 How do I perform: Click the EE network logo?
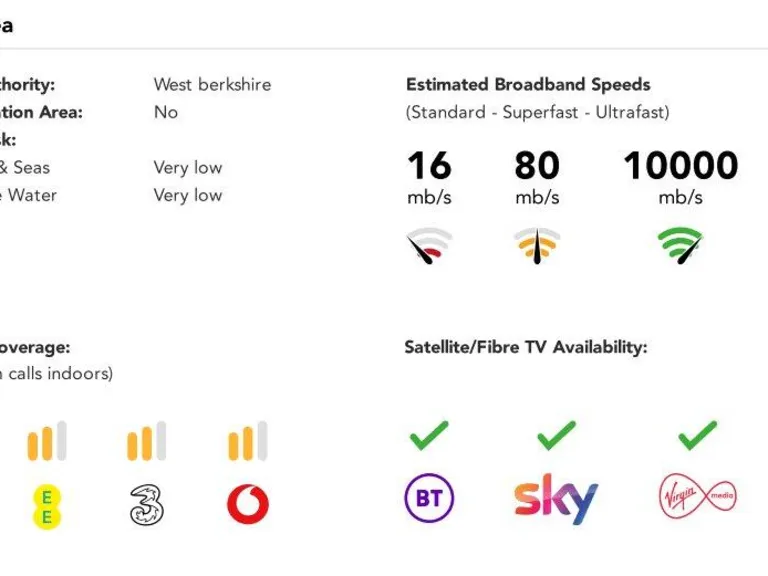pos(46,505)
